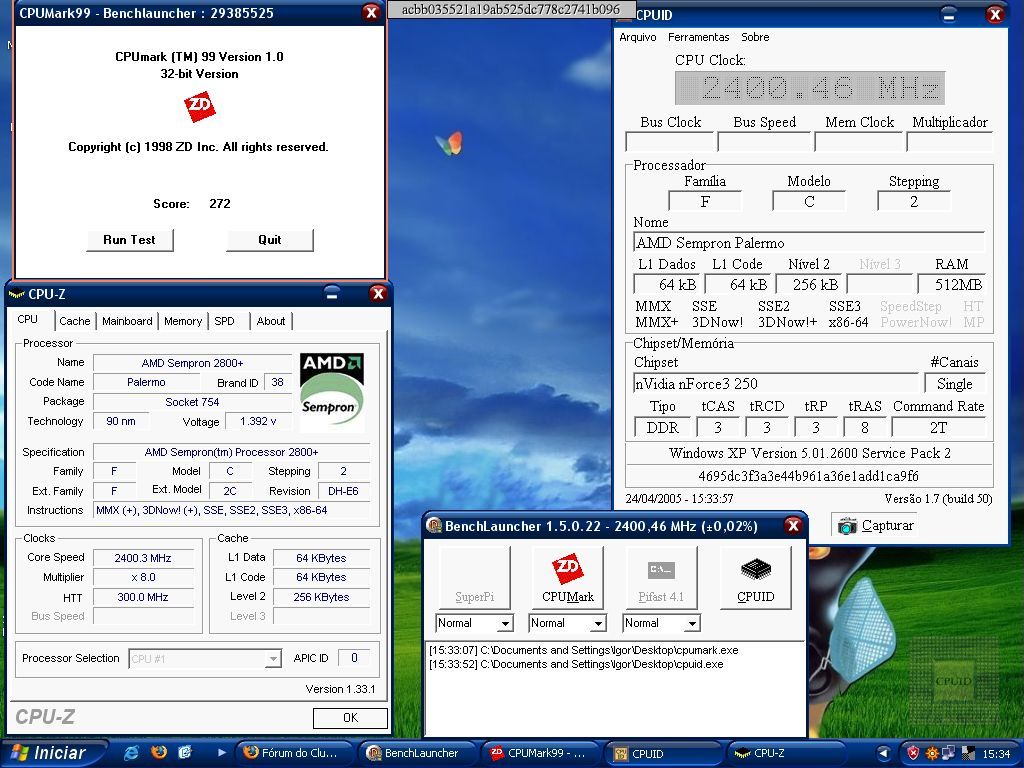Click the ZD logo in CPUMark99 window
The image size is (1024, 768).
coord(200,107)
